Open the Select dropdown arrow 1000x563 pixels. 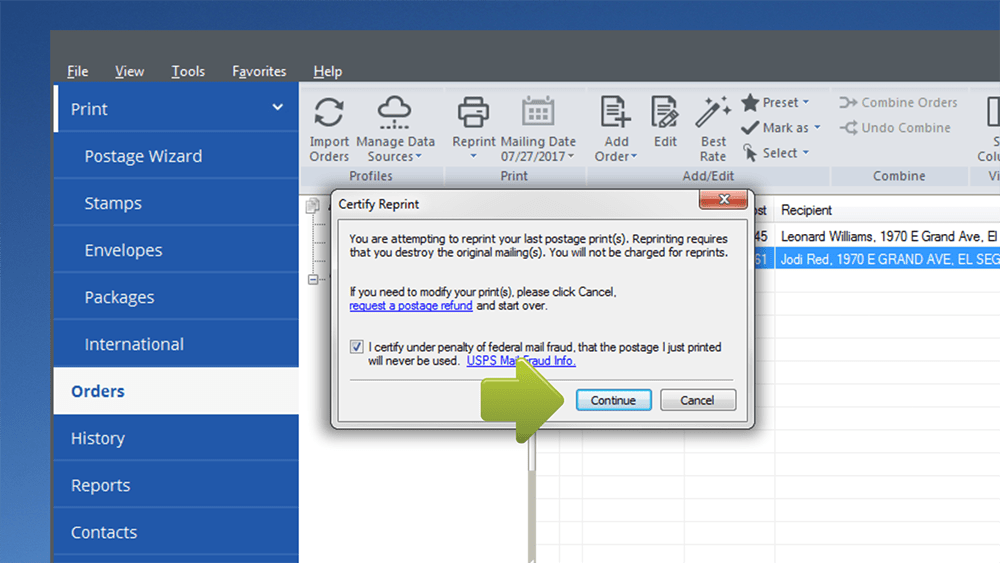(806, 152)
